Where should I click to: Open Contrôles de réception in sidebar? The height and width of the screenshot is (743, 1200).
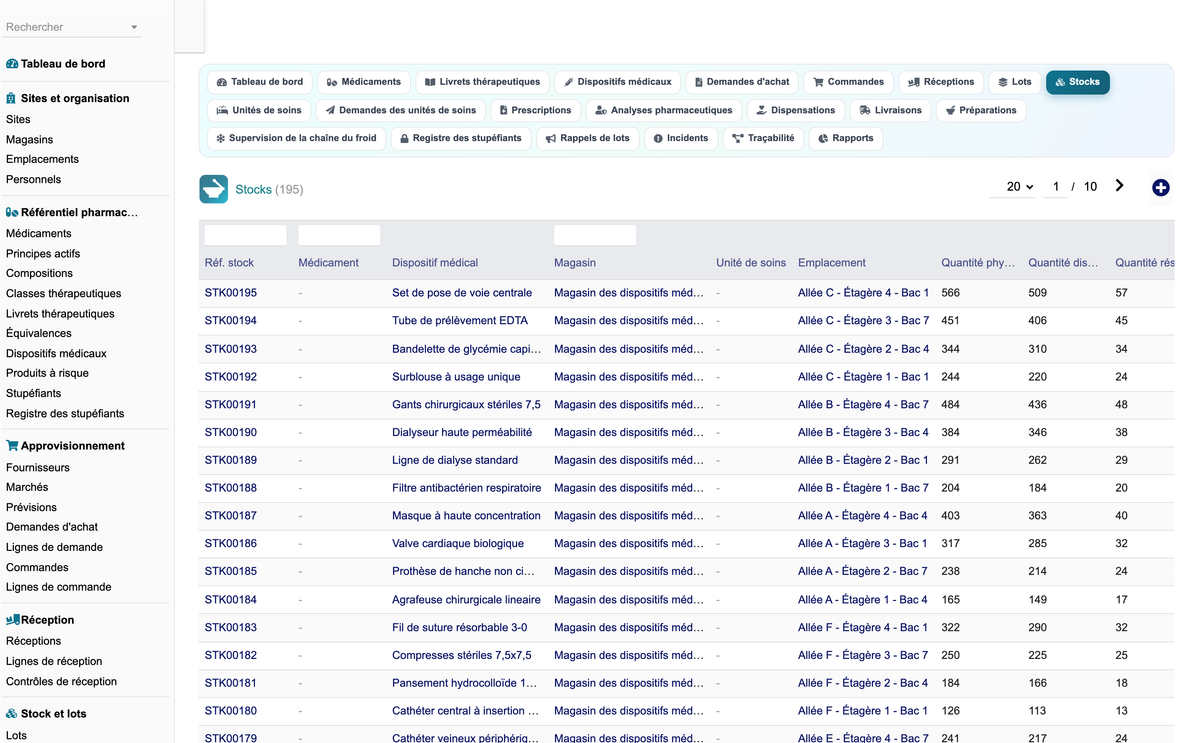tap(61, 681)
